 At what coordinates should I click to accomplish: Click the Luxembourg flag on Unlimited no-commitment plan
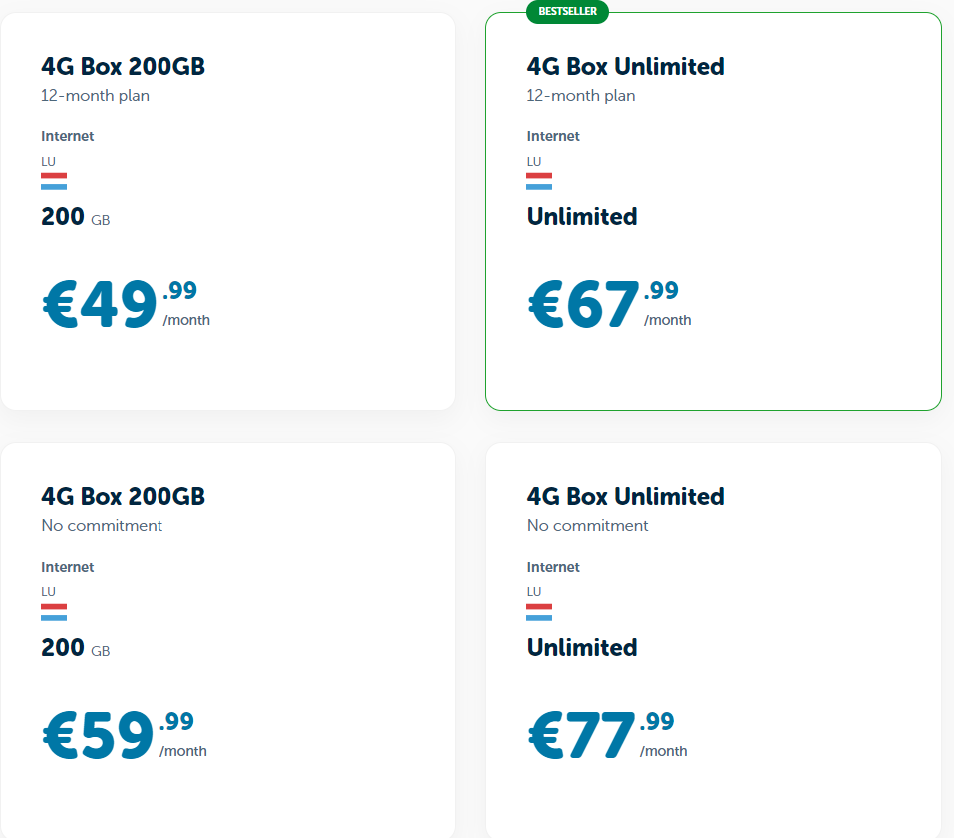[x=539, y=612]
